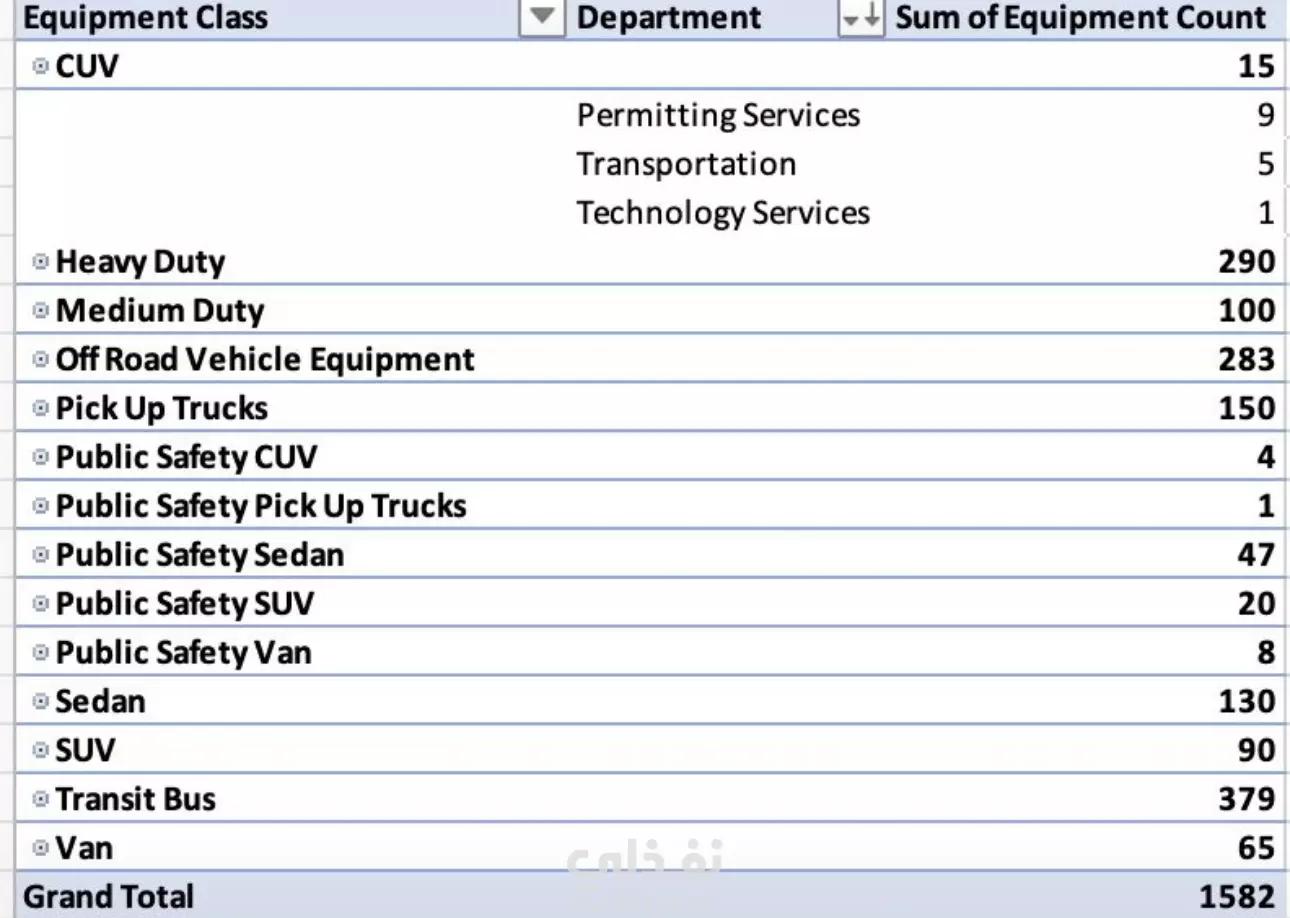Select the Transportation department cell
Image resolution: width=1290 pixels, height=918 pixels.
click(686, 164)
